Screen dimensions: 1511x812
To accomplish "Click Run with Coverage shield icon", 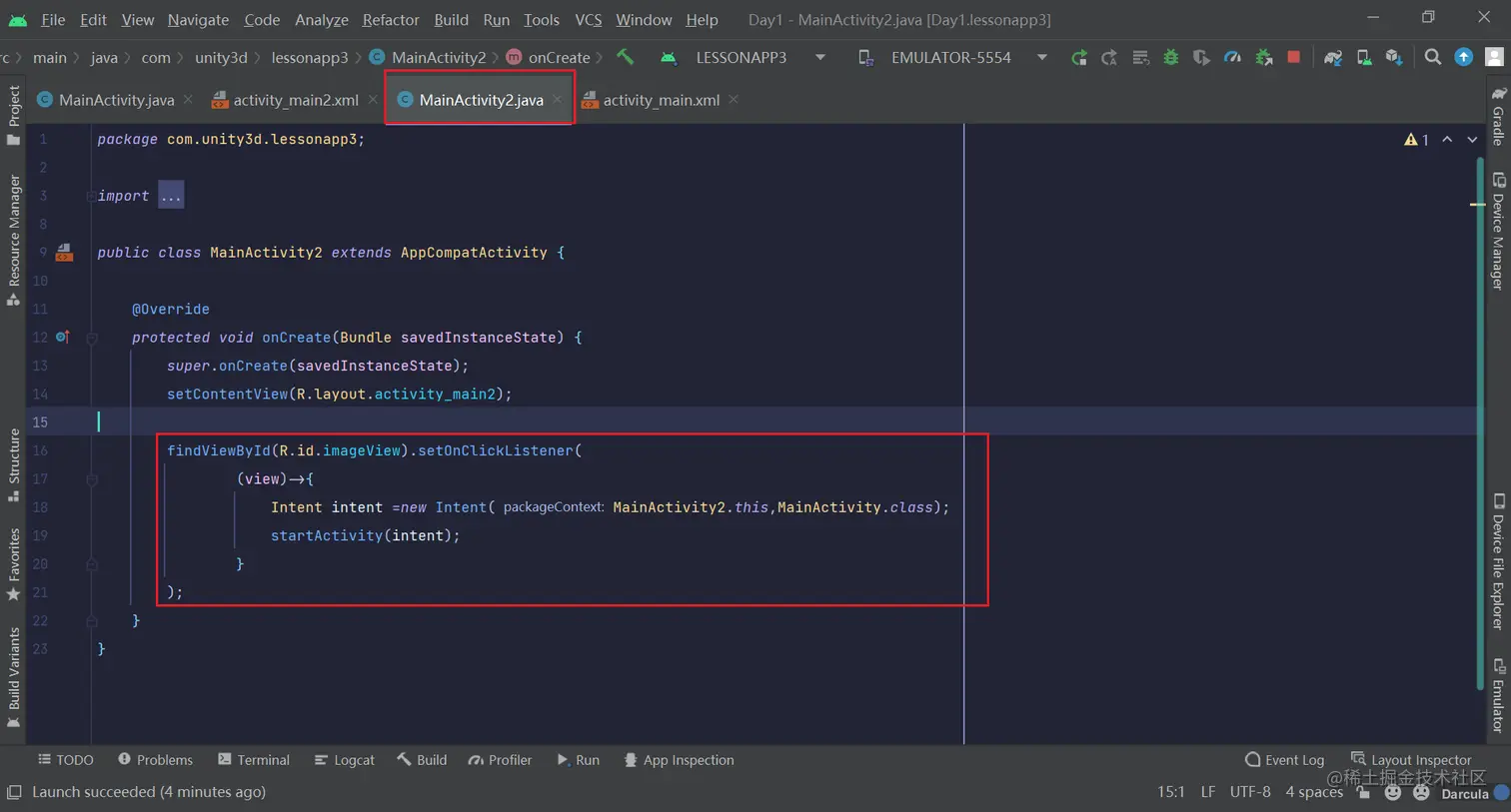I will [1201, 58].
